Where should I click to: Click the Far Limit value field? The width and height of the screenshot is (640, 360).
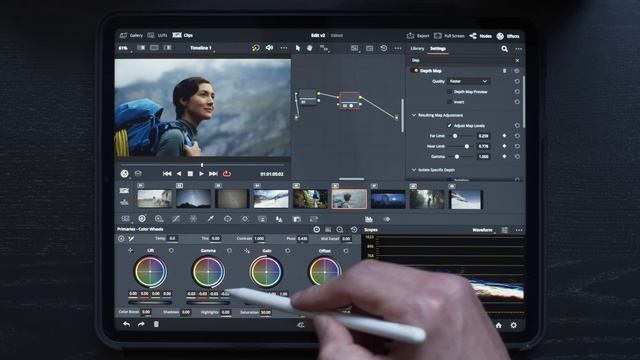click(483, 136)
